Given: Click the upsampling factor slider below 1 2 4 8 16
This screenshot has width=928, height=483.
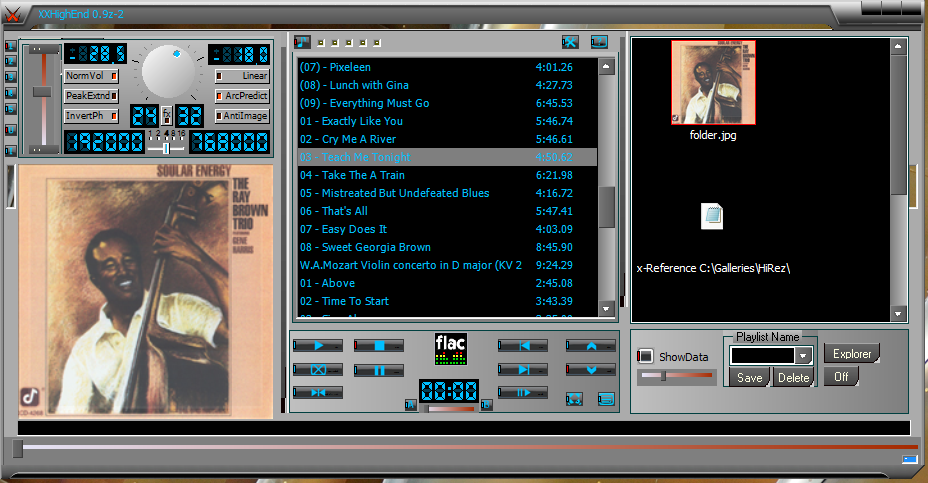Looking at the screenshot, I should click(x=166, y=148).
